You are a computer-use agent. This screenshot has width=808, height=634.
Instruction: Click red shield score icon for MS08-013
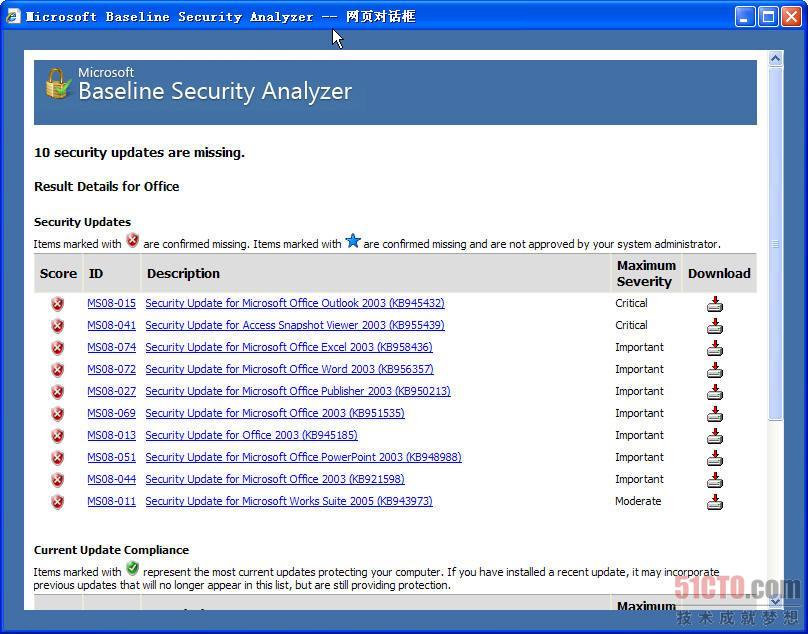58,436
